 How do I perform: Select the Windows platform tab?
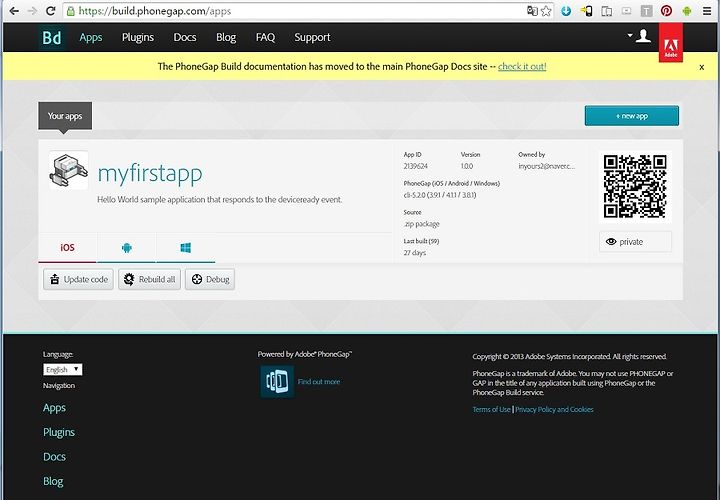coord(186,248)
